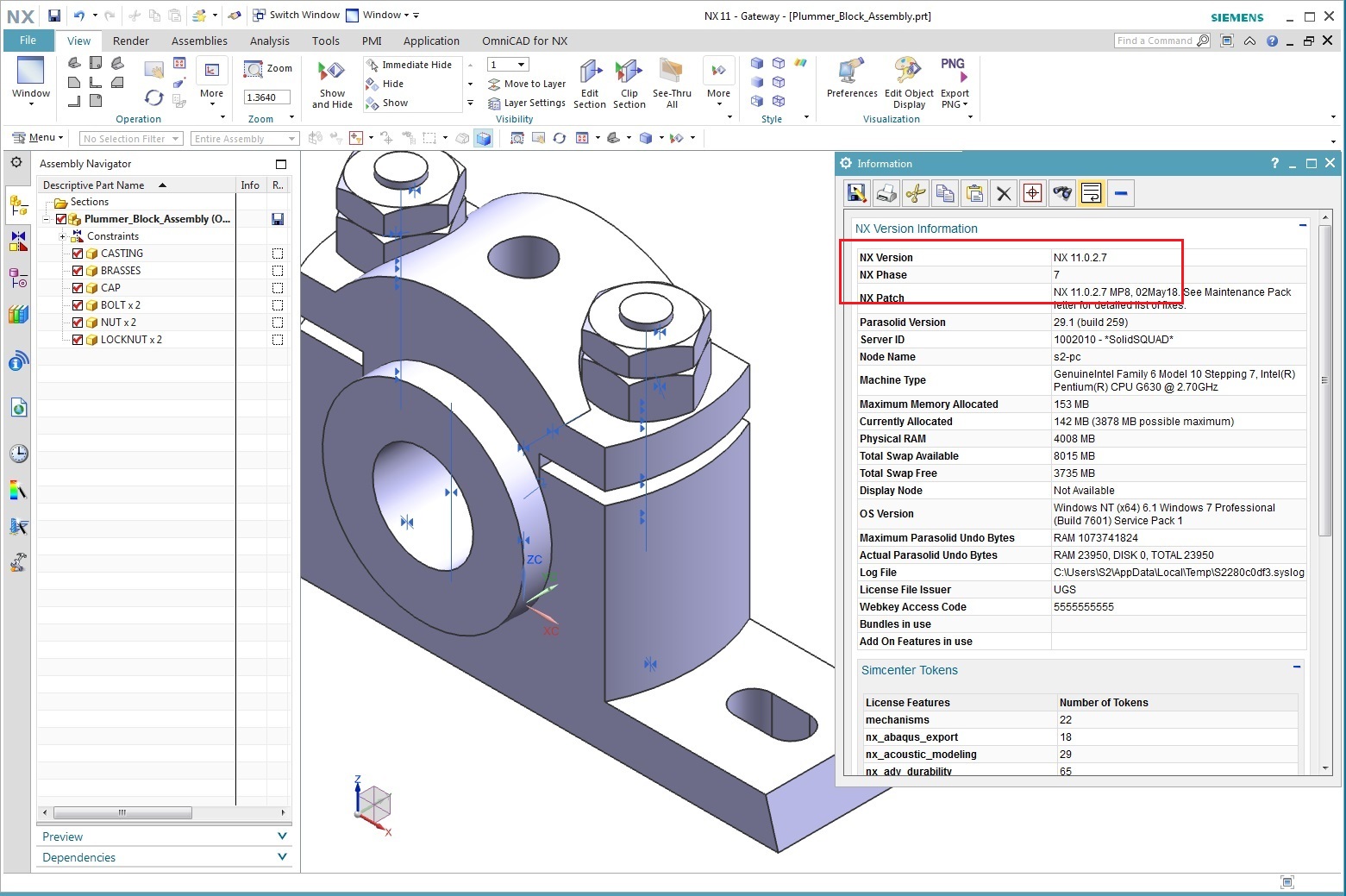Click the Descriptive Part Name column header
Image resolution: width=1346 pixels, height=896 pixels.
[136, 185]
